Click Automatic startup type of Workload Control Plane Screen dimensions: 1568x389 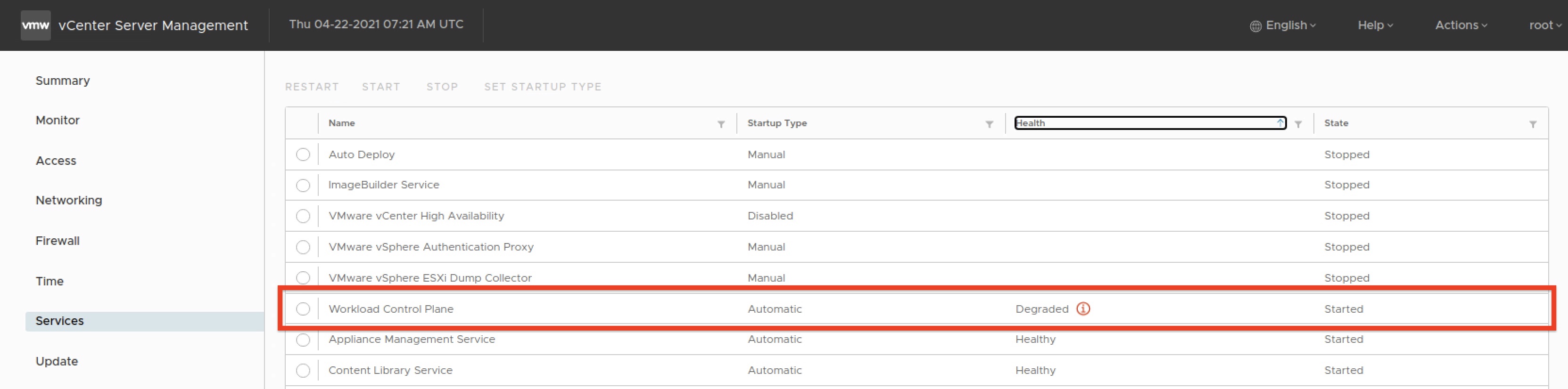click(774, 309)
